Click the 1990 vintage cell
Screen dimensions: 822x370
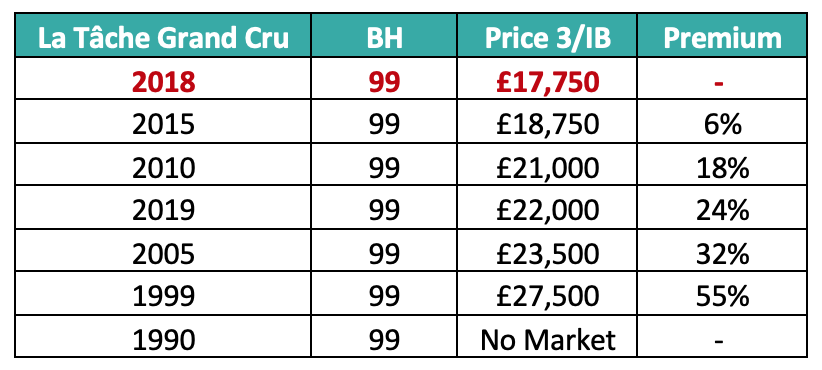pos(163,336)
